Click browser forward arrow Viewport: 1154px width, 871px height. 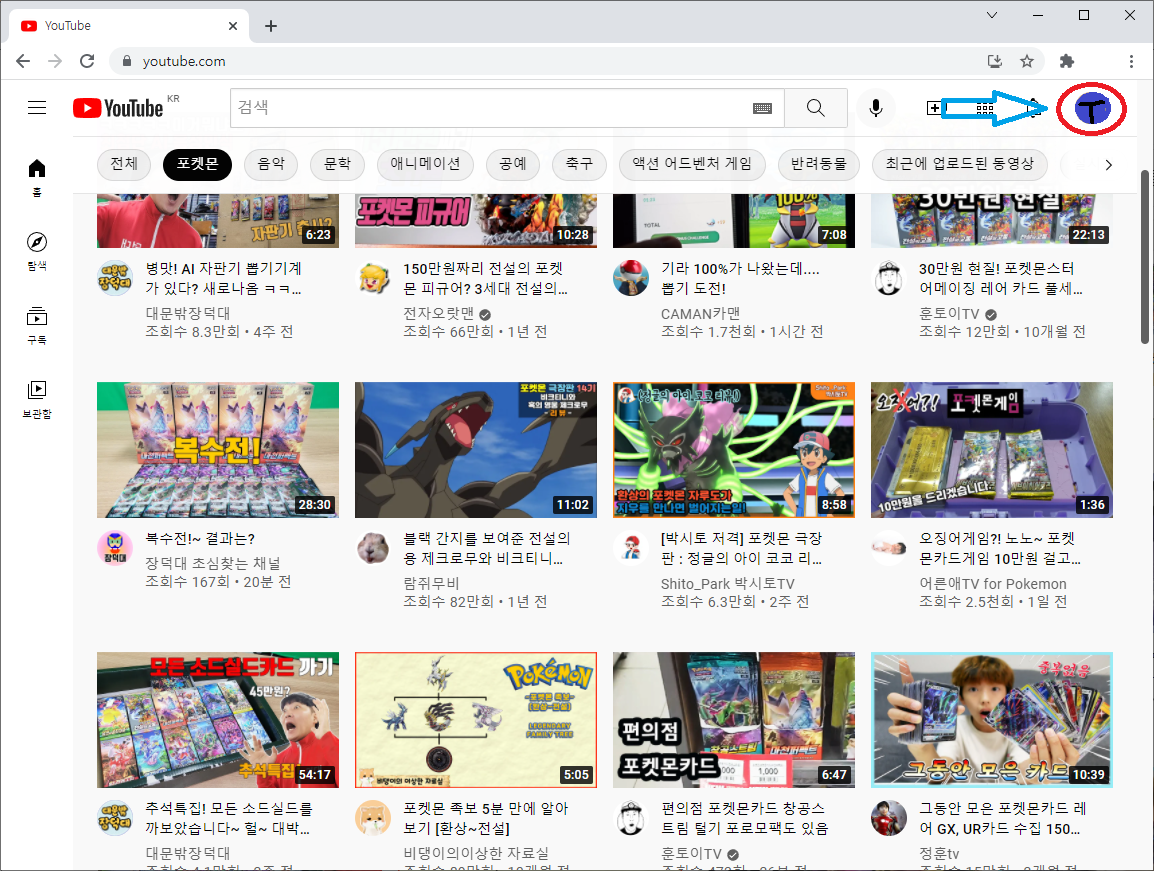coord(55,61)
